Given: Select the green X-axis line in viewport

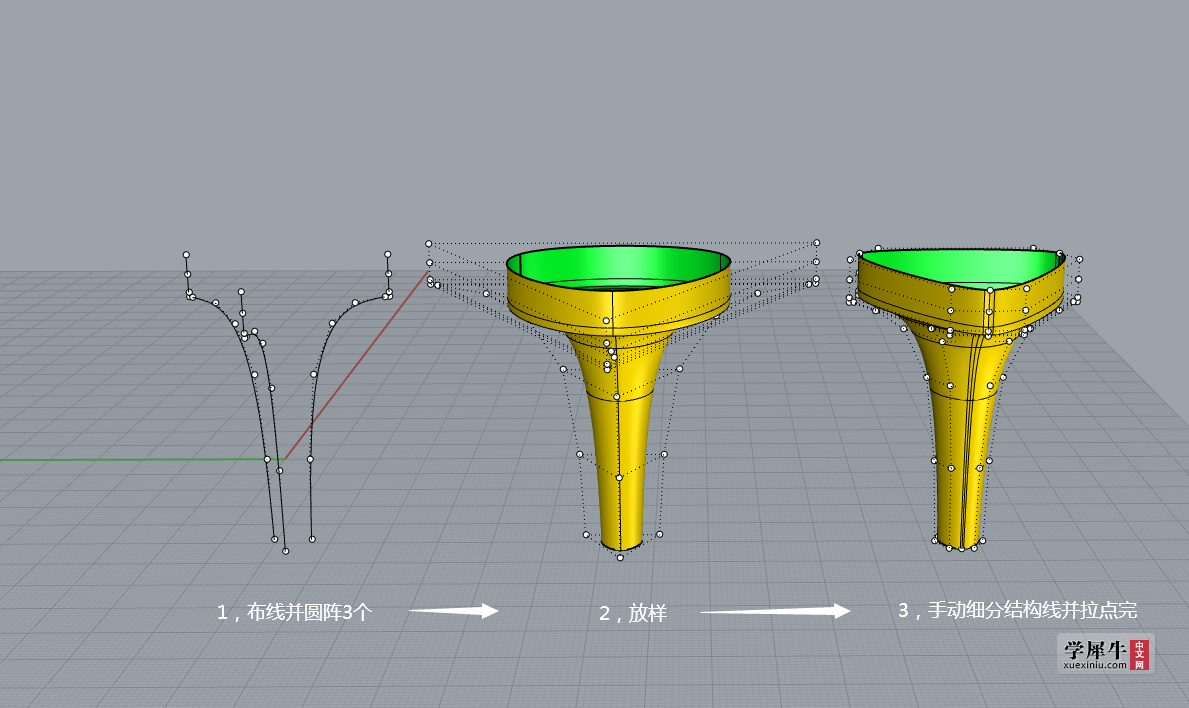Looking at the screenshot, I should (x=141, y=459).
